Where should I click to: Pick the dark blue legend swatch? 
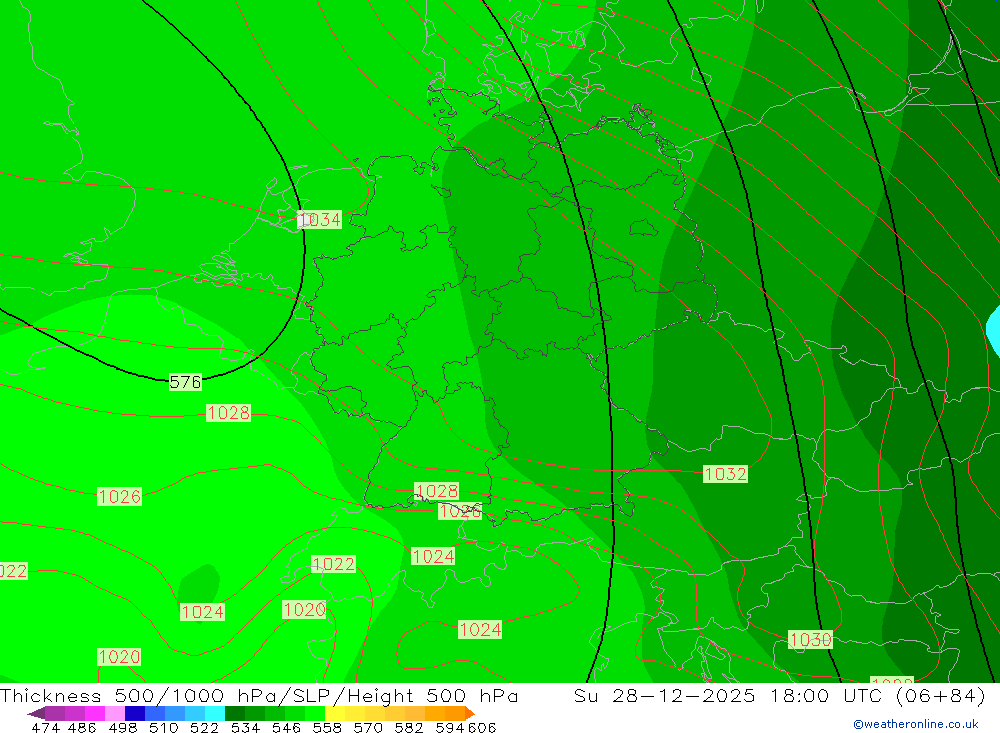click(135, 713)
